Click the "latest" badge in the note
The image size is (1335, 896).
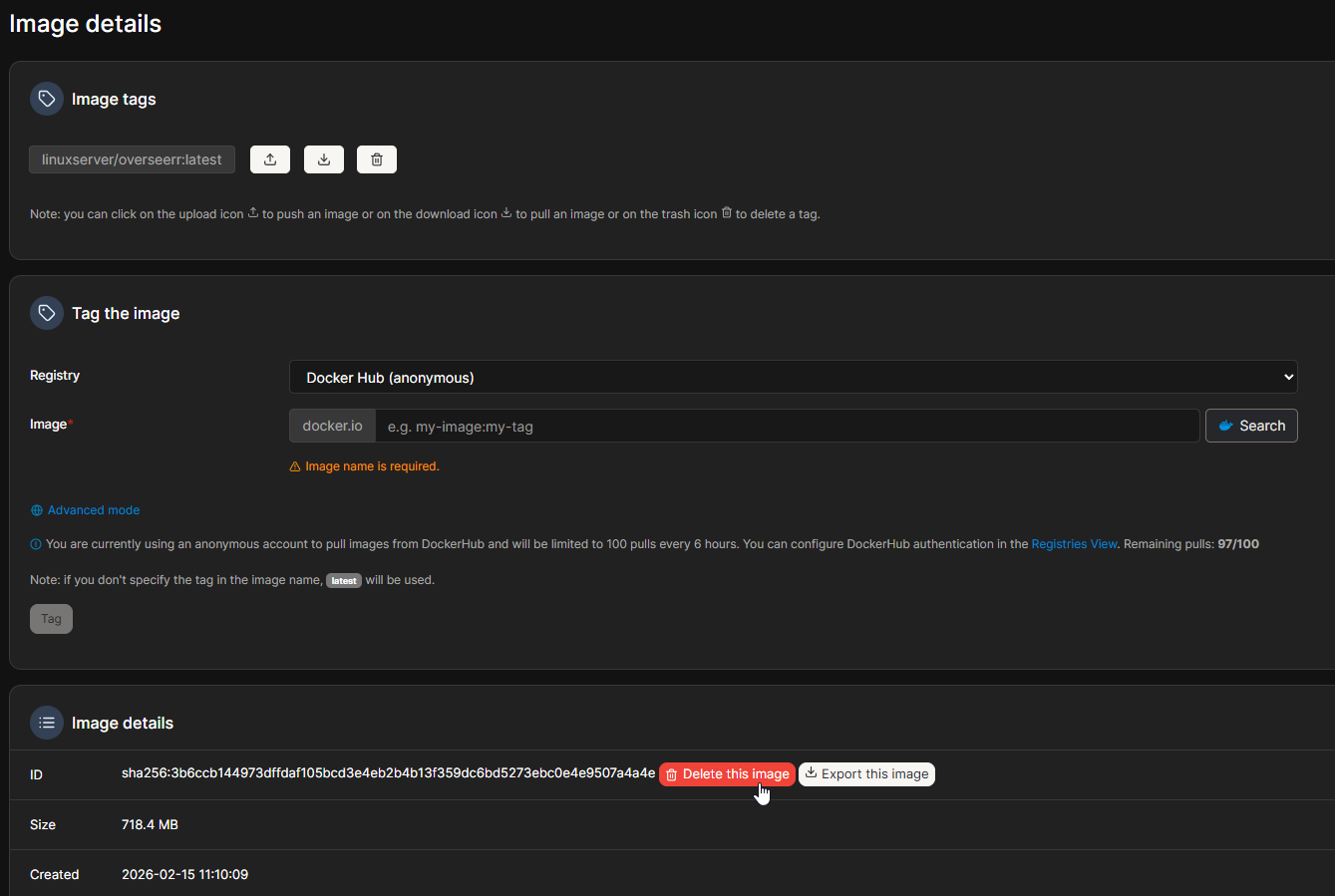coord(344,581)
